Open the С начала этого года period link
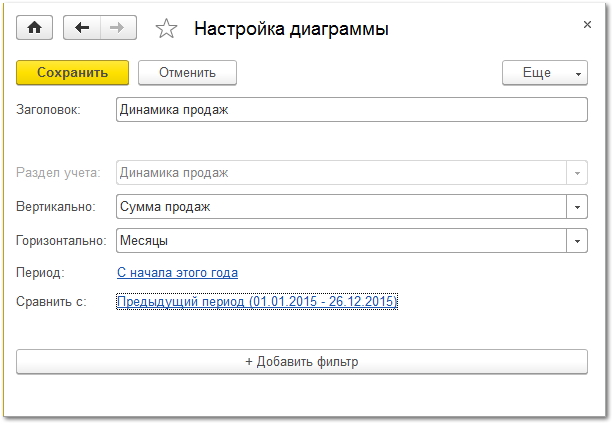614x425 pixels. click(177, 273)
